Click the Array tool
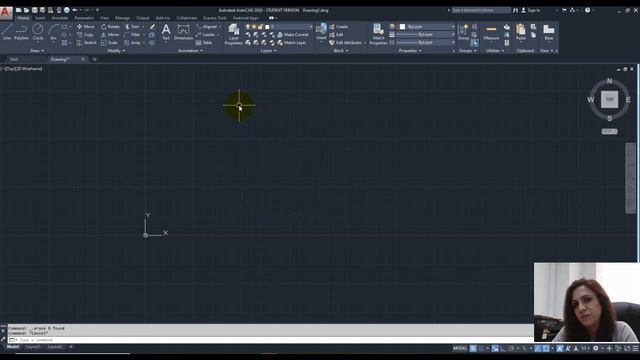The width and height of the screenshot is (640, 360). click(133, 42)
